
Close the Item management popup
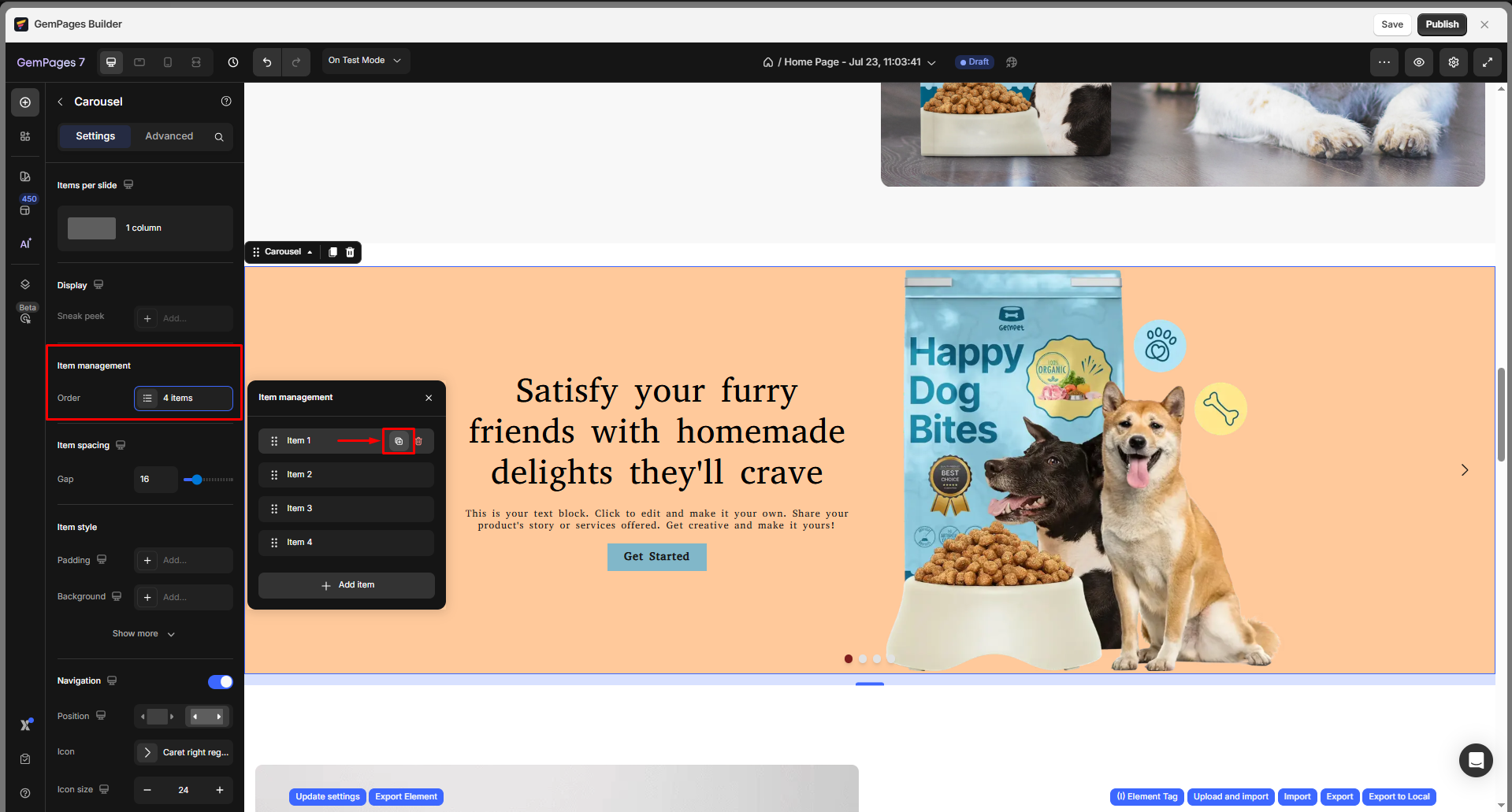click(x=429, y=399)
